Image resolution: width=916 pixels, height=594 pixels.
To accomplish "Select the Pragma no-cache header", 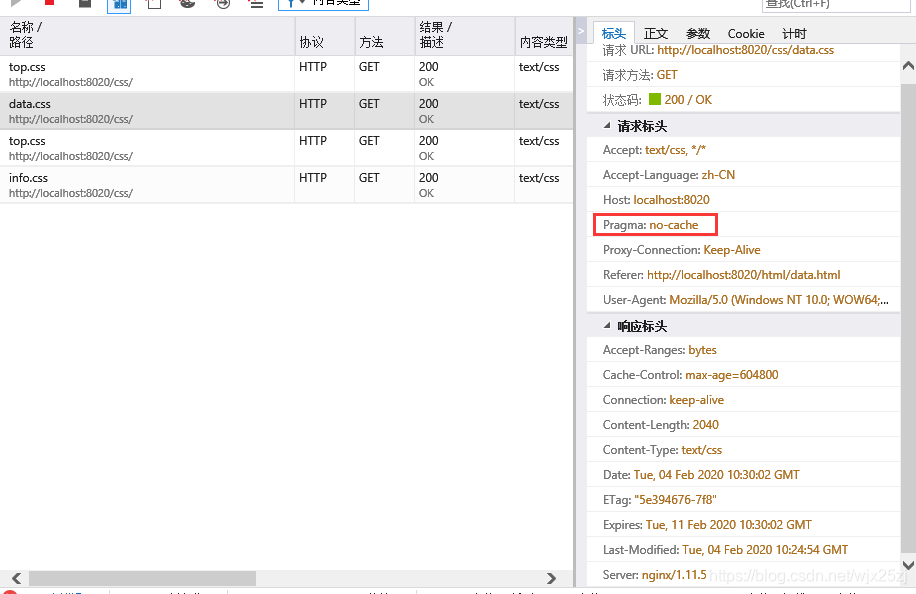I will point(743,225).
